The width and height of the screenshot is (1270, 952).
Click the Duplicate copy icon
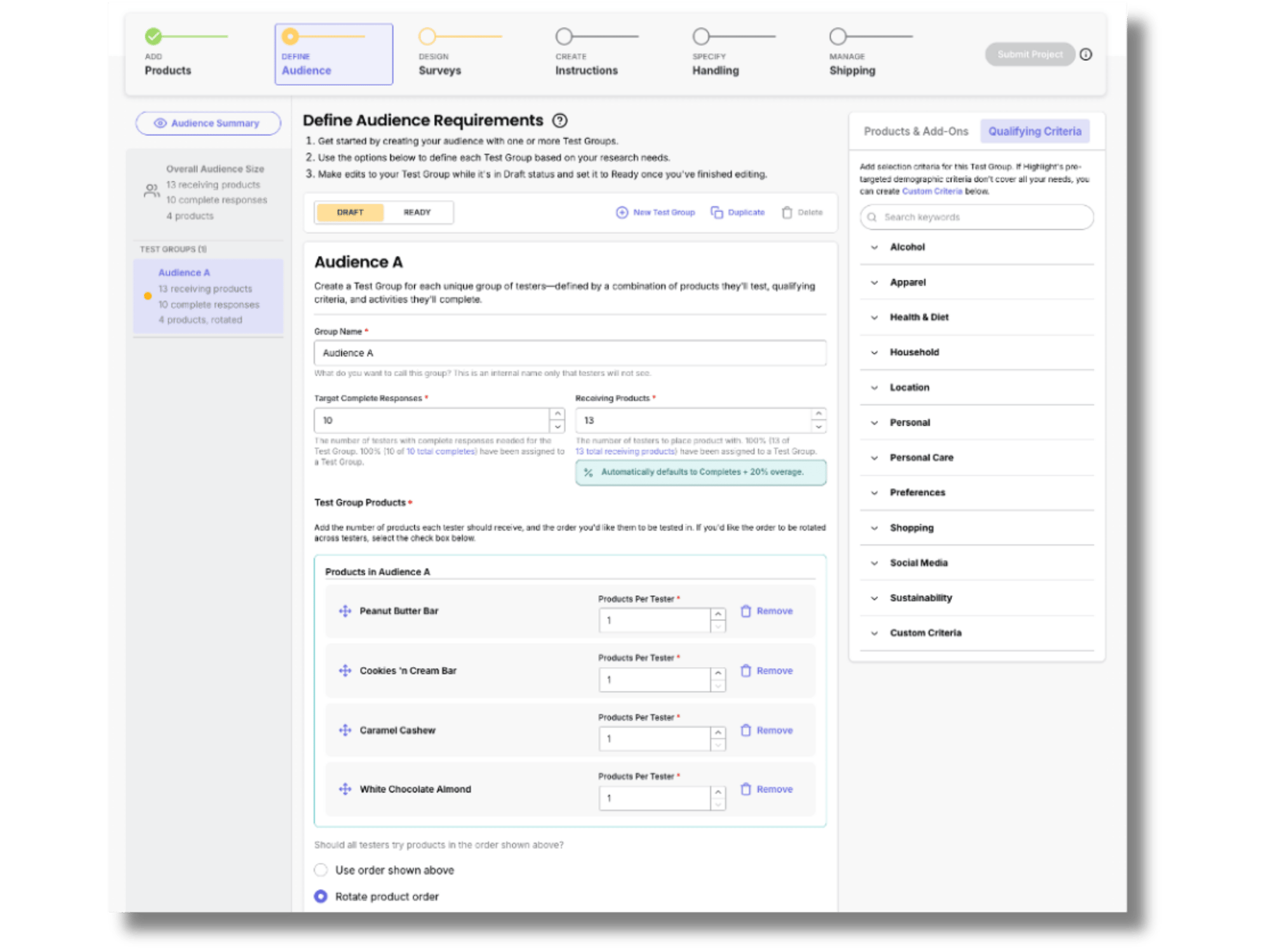pos(717,213)
